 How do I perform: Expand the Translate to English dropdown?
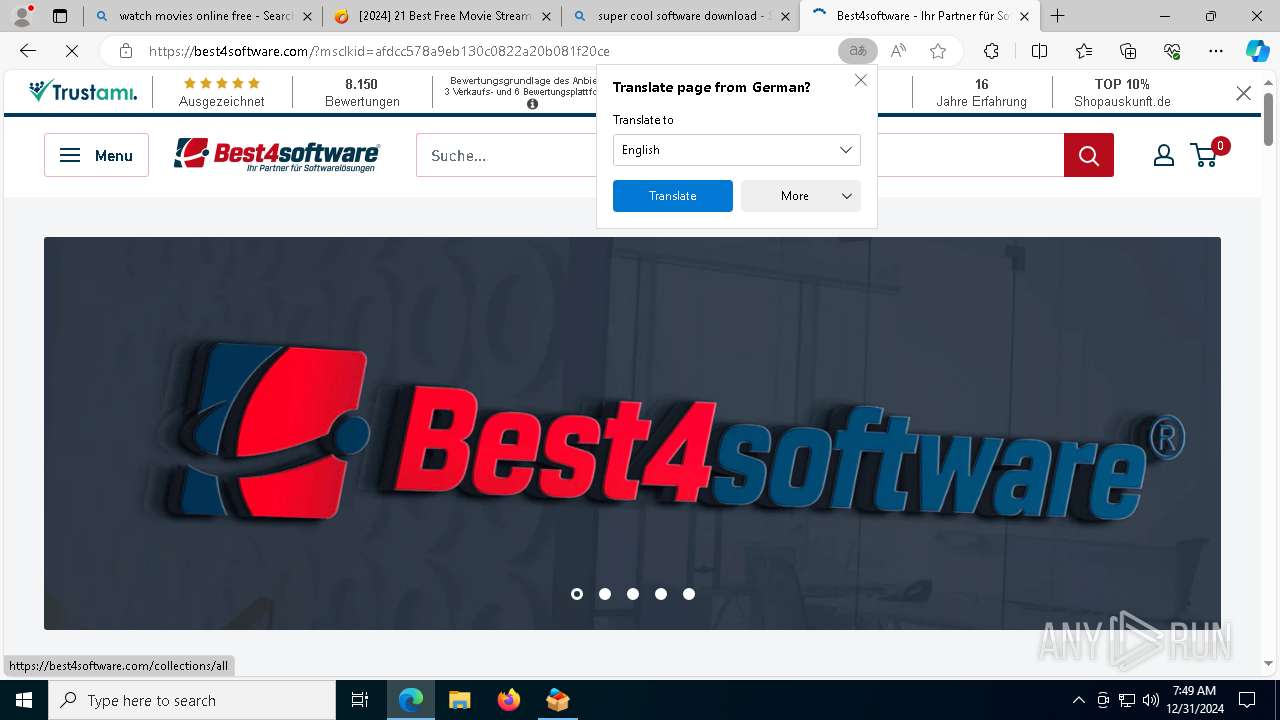pos(736,150)
